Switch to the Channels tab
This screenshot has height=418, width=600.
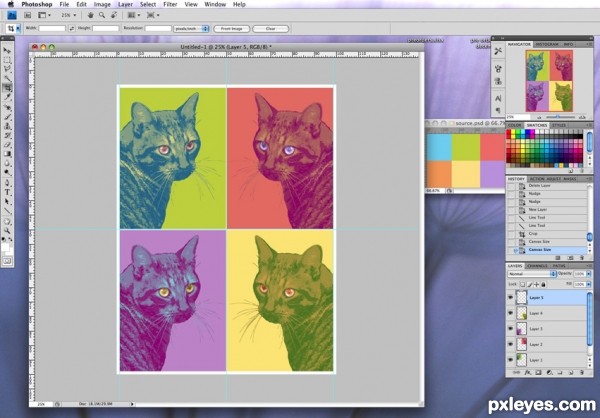537,266
